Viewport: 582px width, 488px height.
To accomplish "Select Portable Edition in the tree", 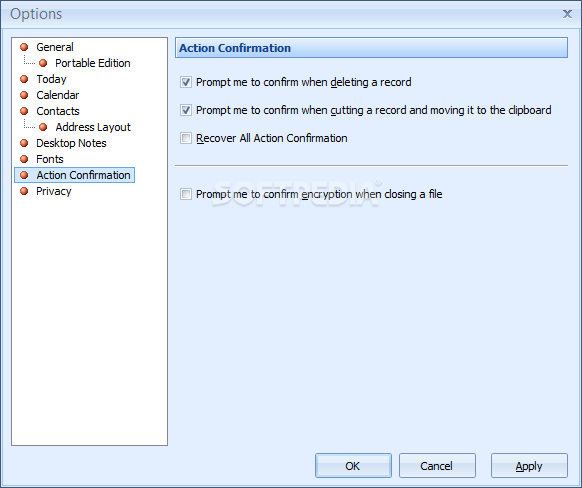I will [x=93, y=63].
